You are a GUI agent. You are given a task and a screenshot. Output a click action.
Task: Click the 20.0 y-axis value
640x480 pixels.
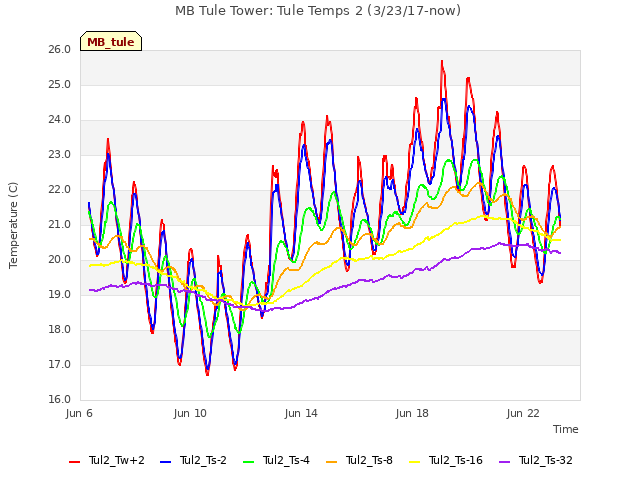(60, 260)
